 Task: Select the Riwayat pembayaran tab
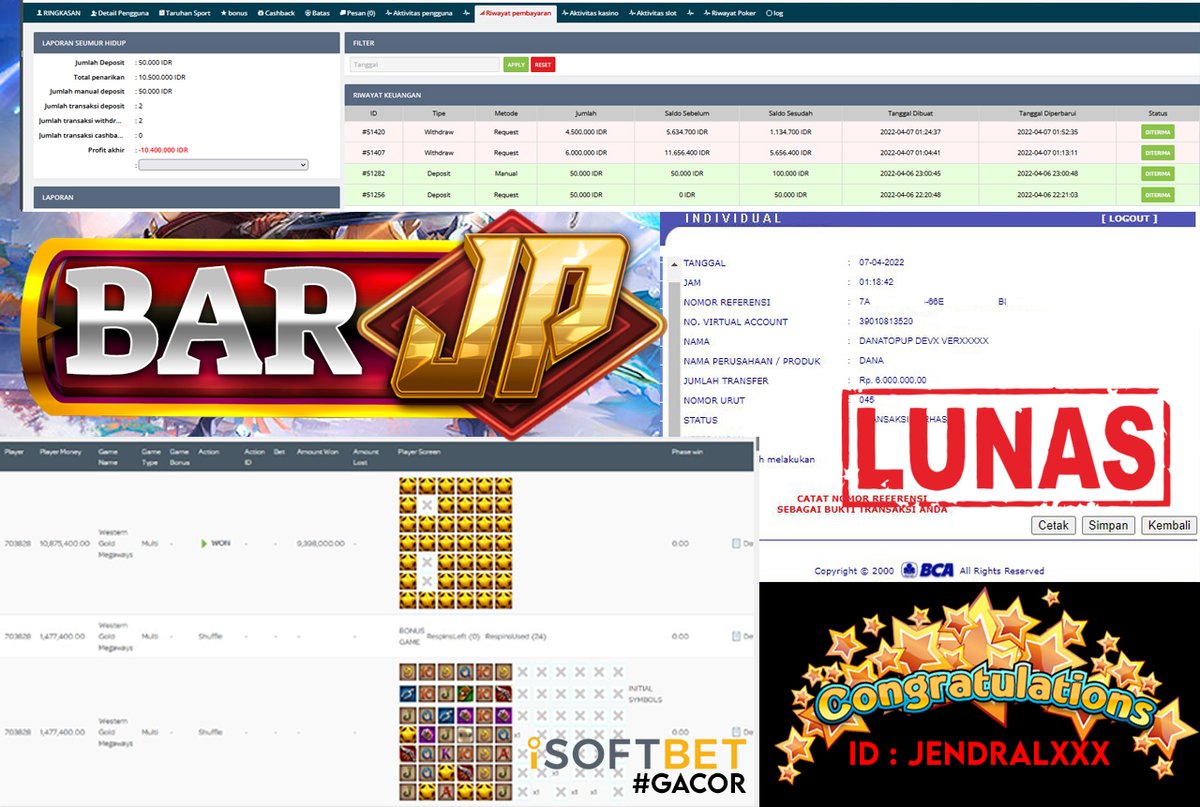click(x=516, y=13)
